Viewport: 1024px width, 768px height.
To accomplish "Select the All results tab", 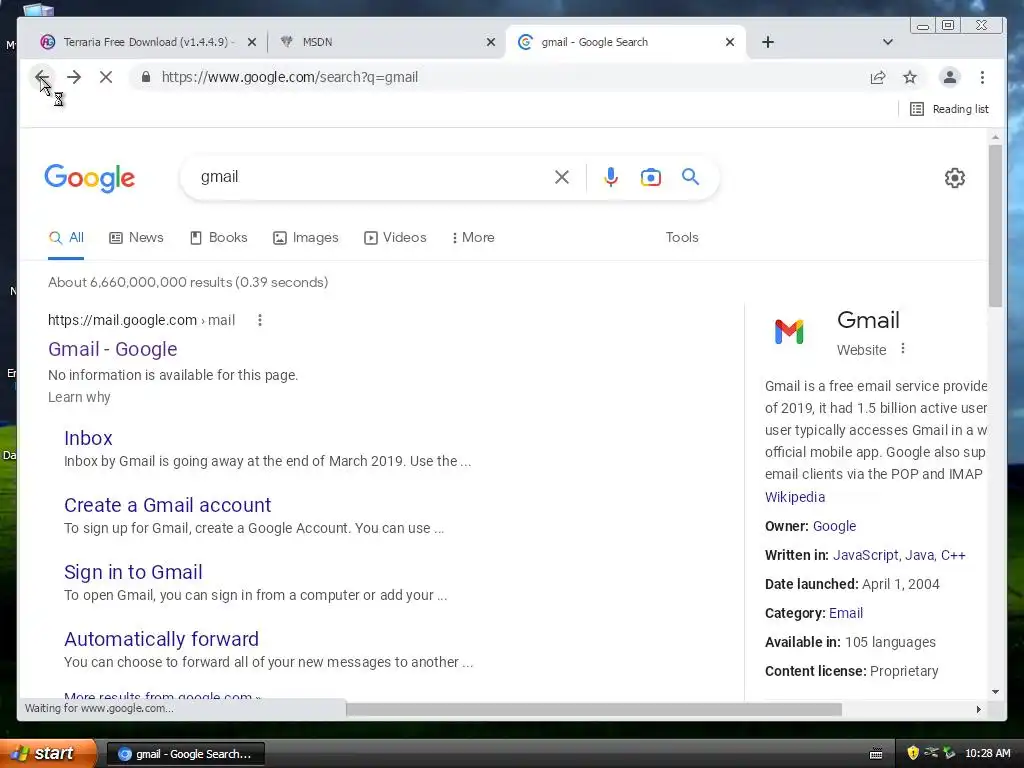I will point(66,238).
